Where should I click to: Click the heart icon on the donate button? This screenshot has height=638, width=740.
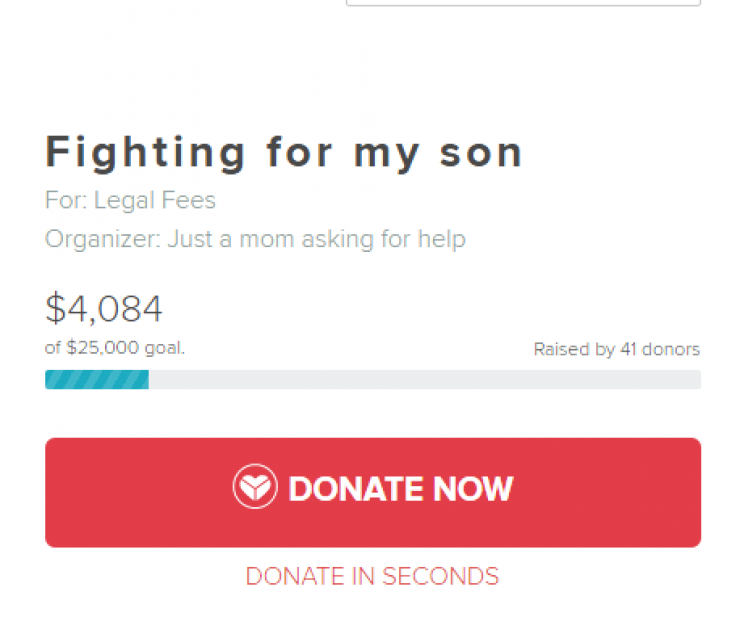[255, 487]
